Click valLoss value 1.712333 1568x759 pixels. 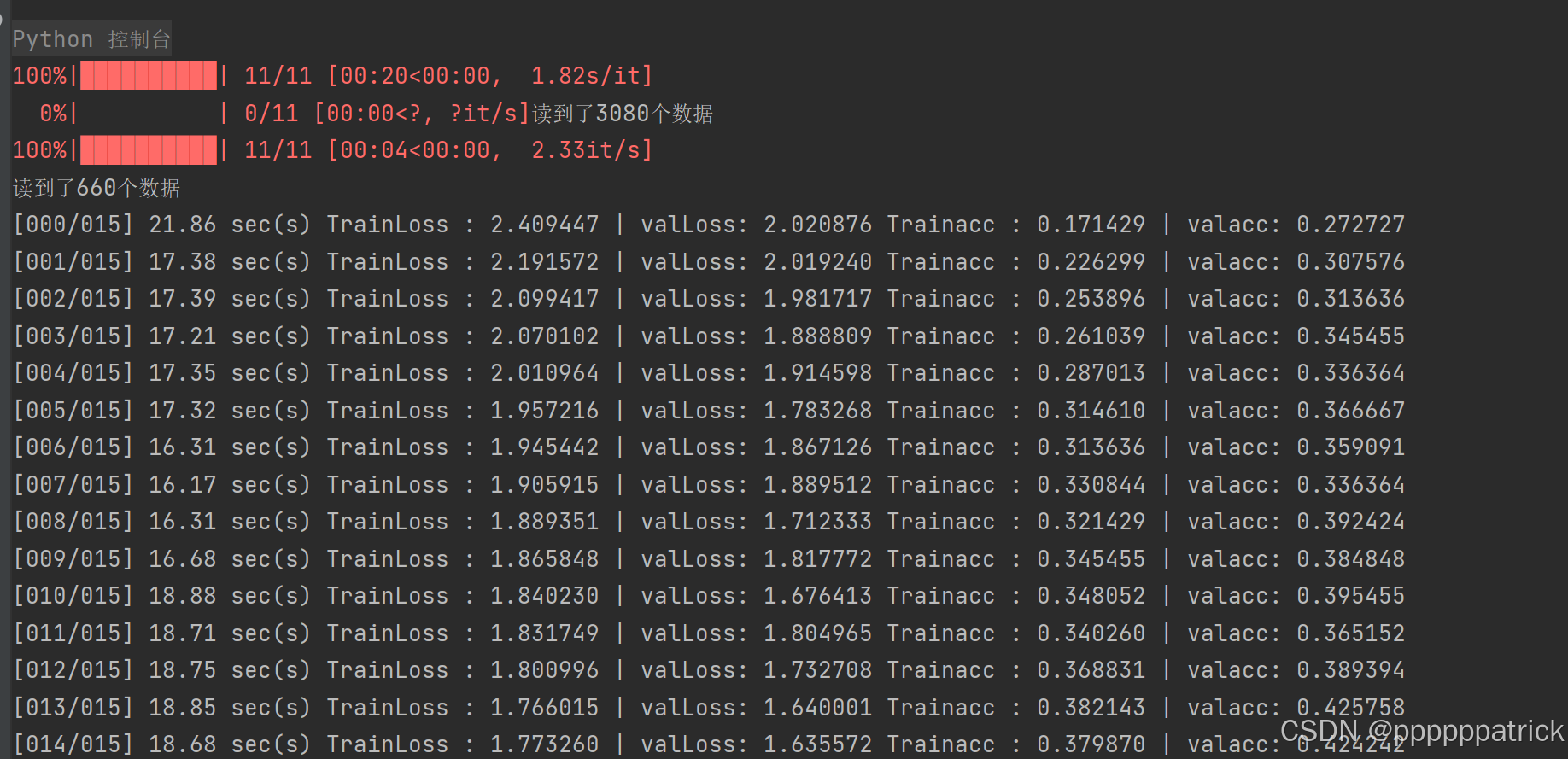[x=818, y=522]
